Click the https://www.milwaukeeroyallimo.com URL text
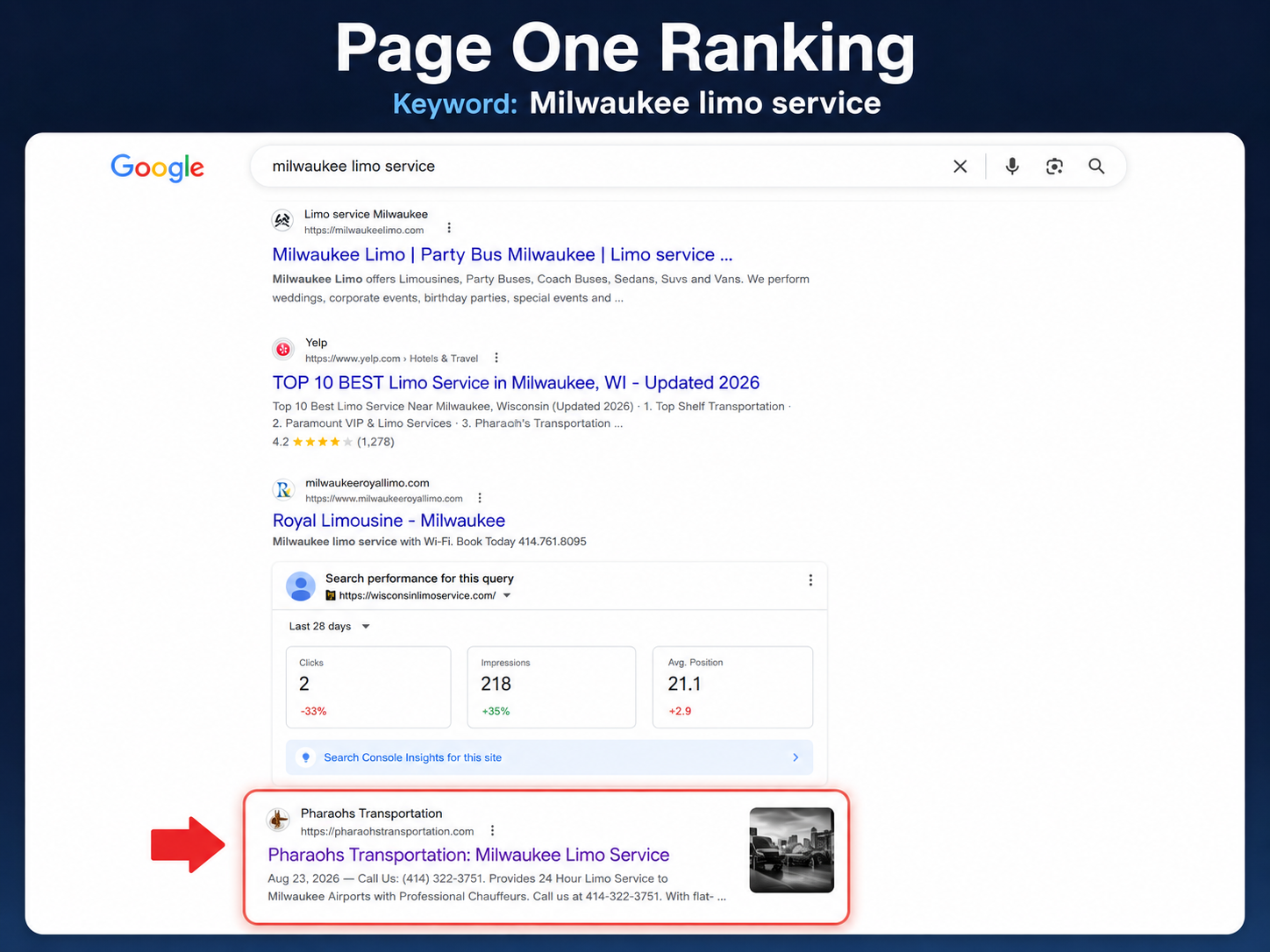The height and width of the screenshot is (952, 1270). (384, 499)
